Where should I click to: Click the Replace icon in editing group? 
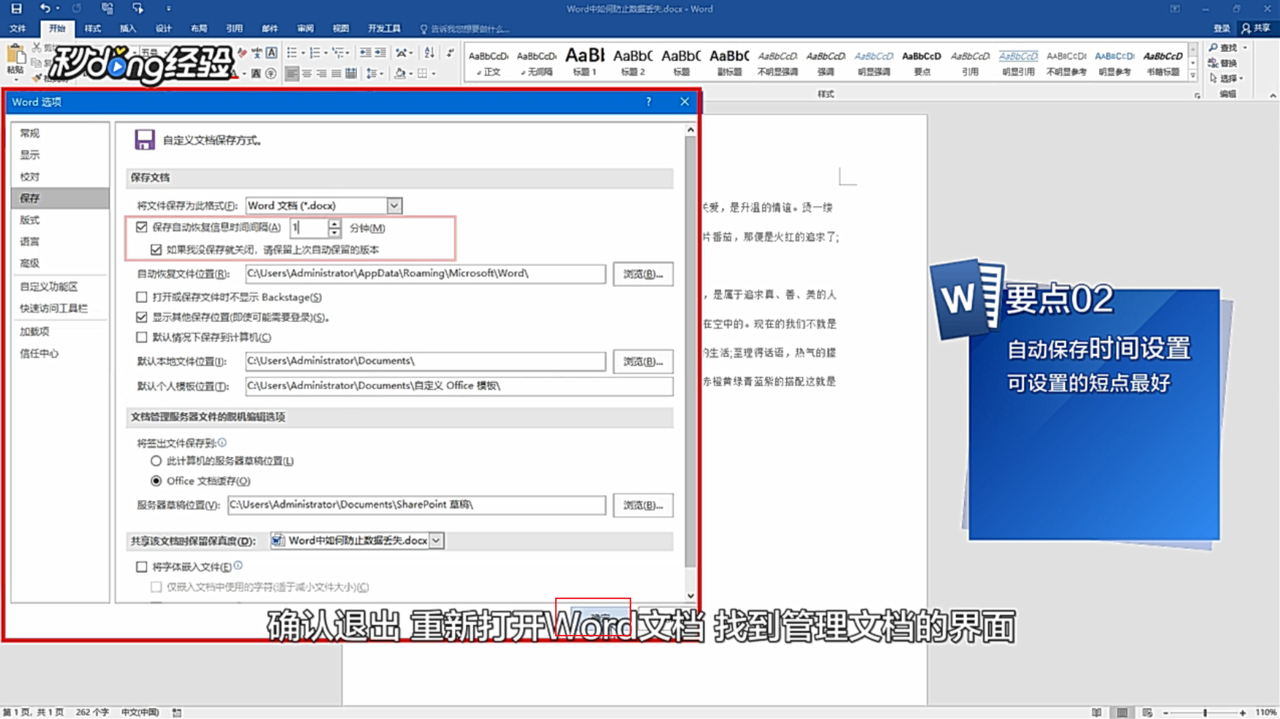tap(1214, 63)
